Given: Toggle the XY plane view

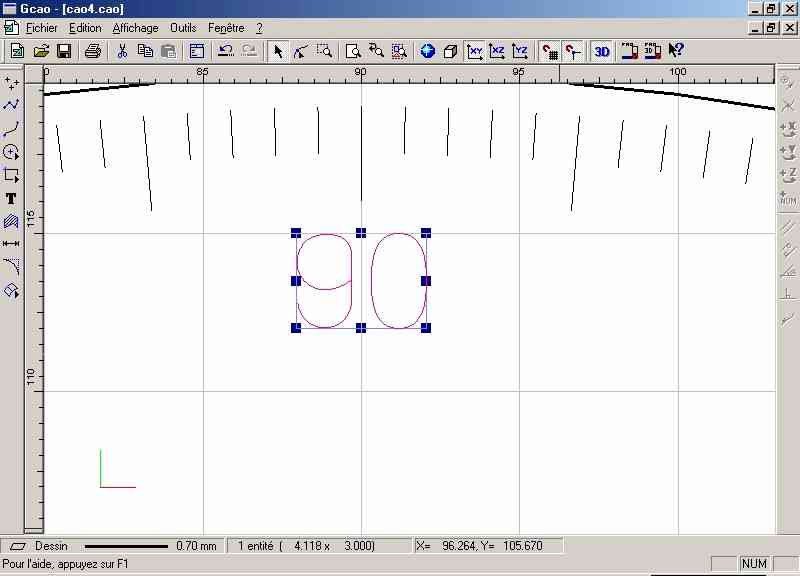Looking at the screenshot, I should (x=474, y=51).
